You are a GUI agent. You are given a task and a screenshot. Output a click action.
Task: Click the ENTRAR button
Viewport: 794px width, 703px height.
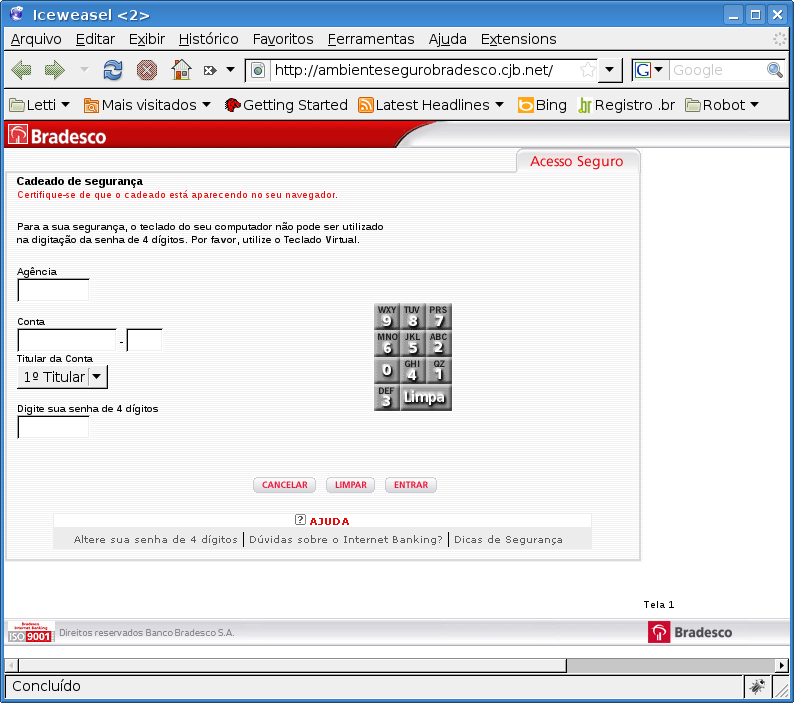click(x=411, y=485)
